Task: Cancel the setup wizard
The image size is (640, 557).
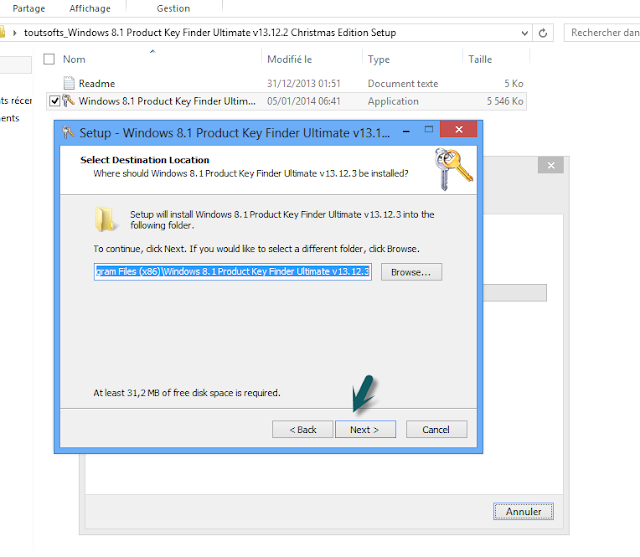Action: tap(436, 429)
